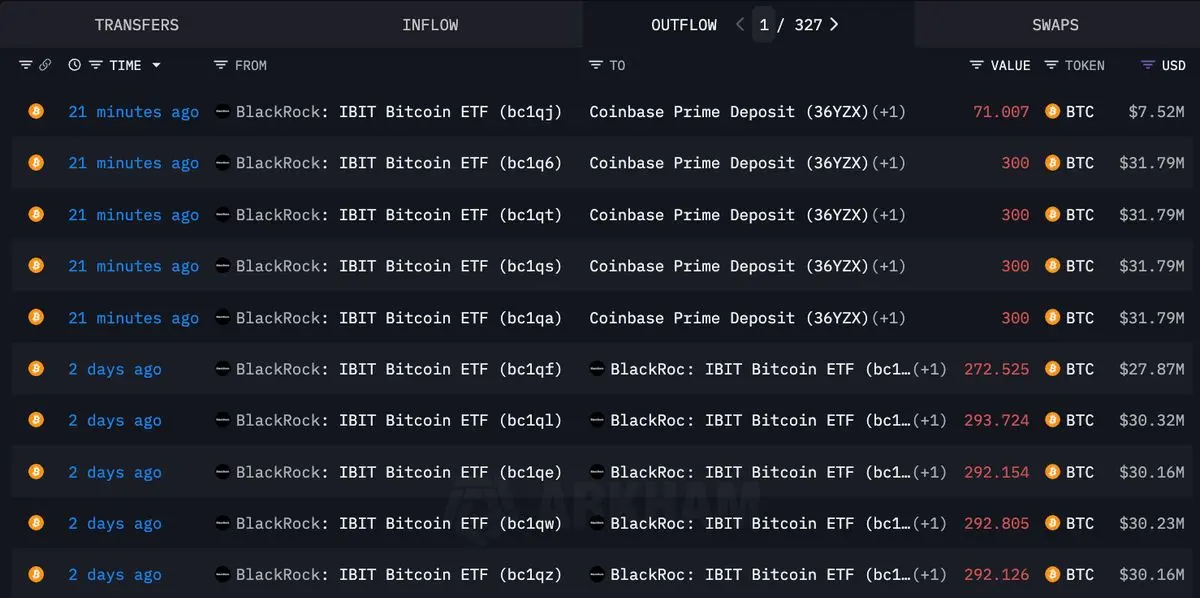
Task: Switch to the INFLOW tab
Action: (430, 24)
